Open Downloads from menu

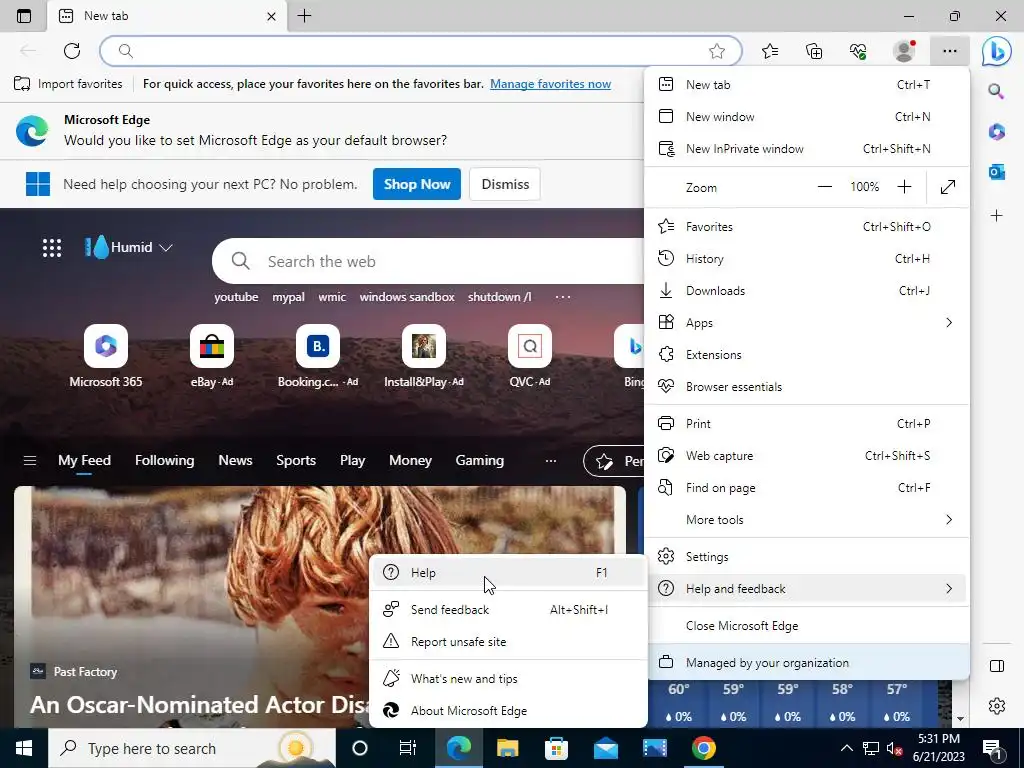(x=806, y=291)
